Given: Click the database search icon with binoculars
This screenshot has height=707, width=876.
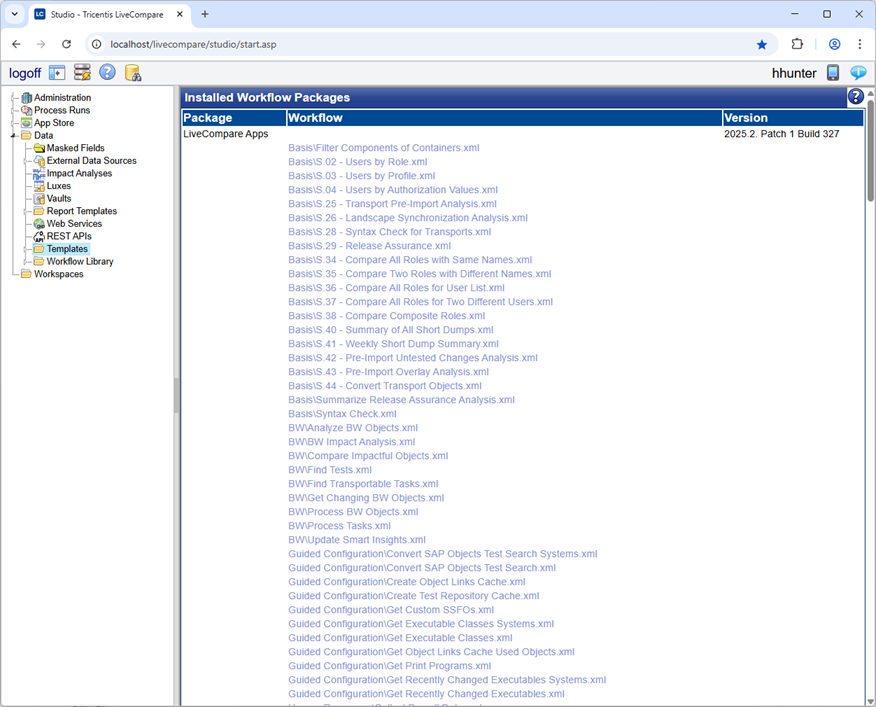Looking at the screenshot, I should 132,73.
